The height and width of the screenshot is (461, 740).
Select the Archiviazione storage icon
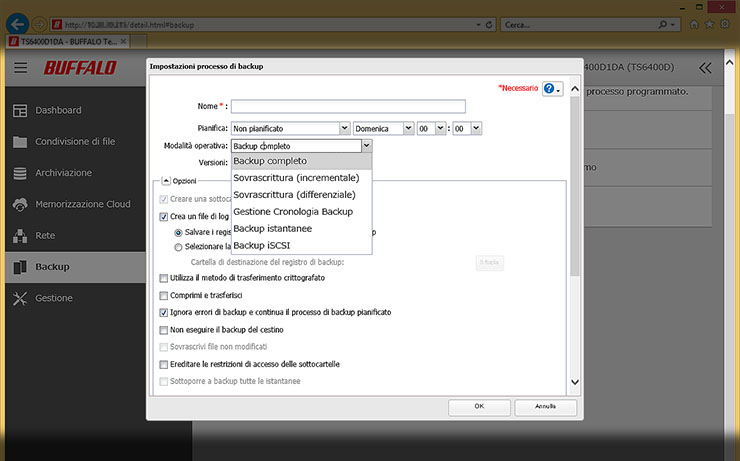20,173
